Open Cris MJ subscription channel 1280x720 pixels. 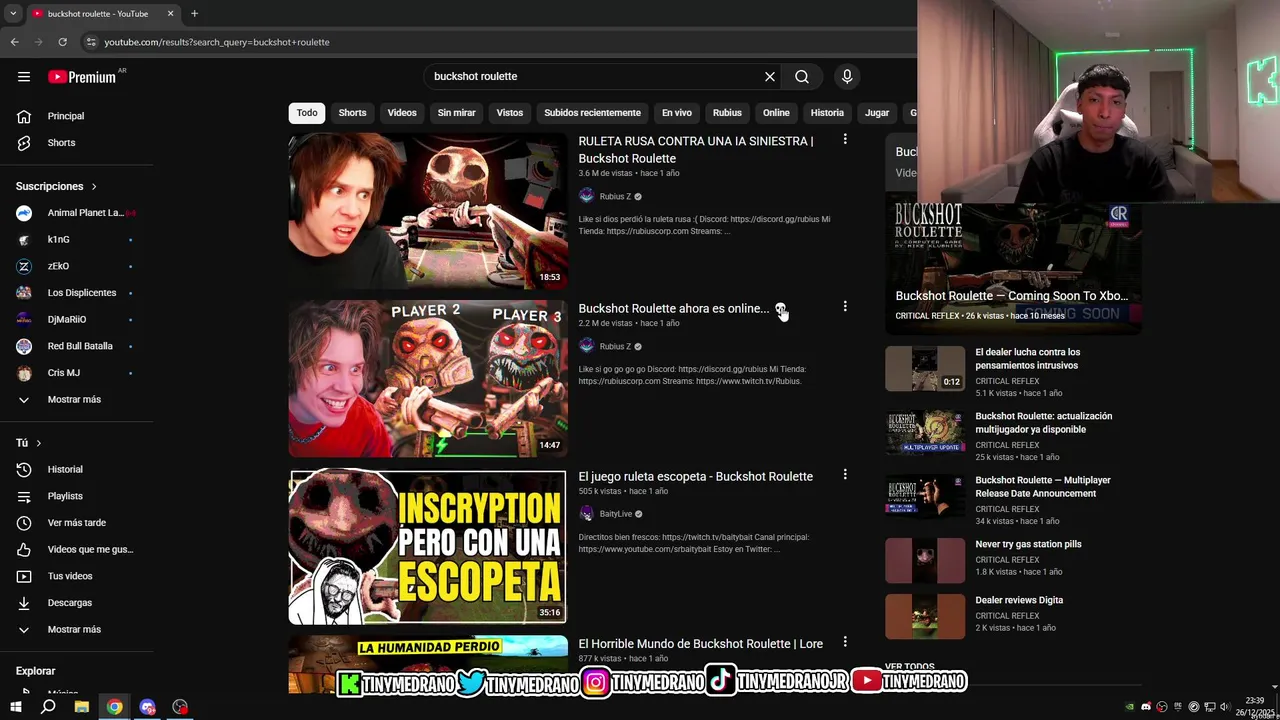tap(76, 373)
